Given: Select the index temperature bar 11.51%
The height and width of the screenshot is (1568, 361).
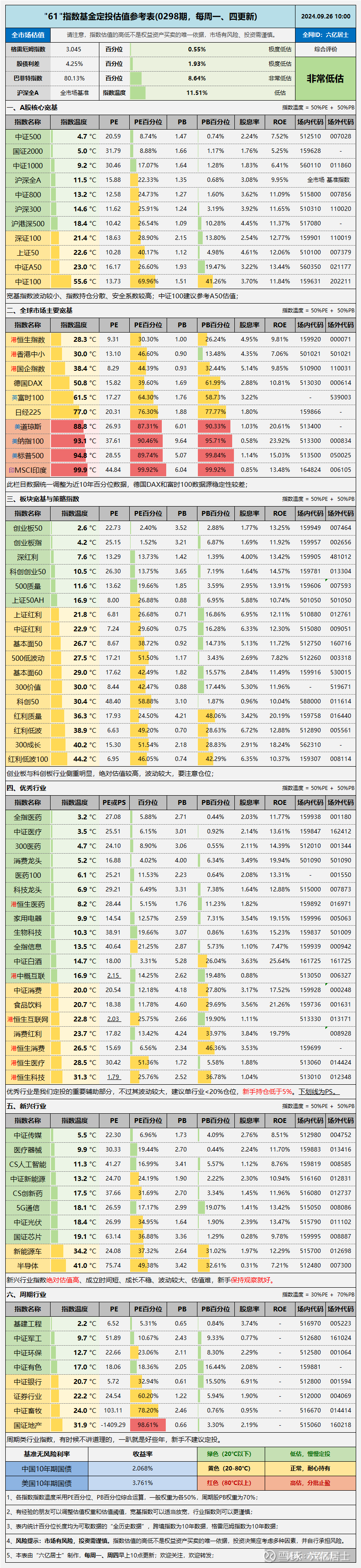Looking at the screenshot, I should click(x=197, y=93).
